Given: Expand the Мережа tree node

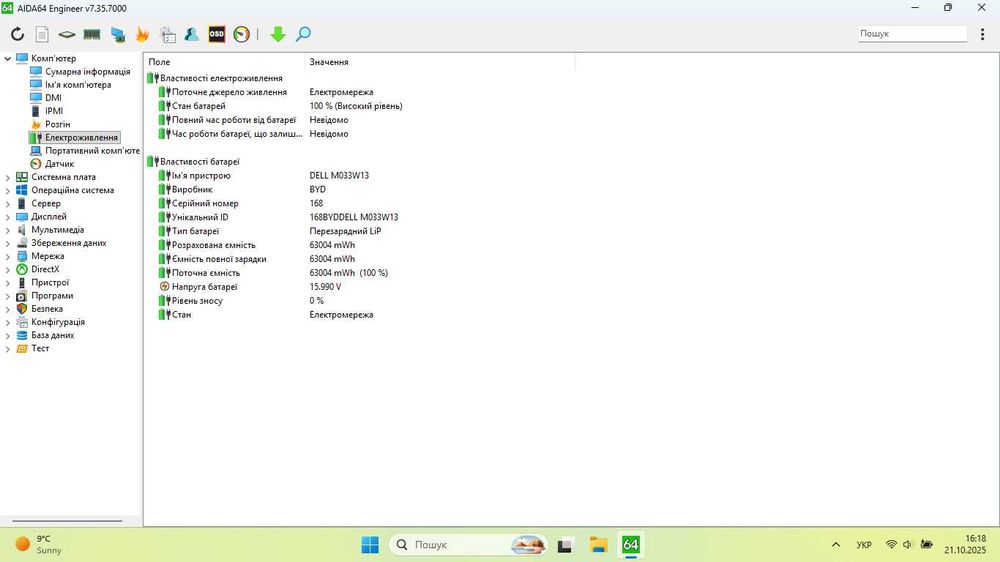Looking at the screenshot, I should pyautogui.click(x=8, y=256).
